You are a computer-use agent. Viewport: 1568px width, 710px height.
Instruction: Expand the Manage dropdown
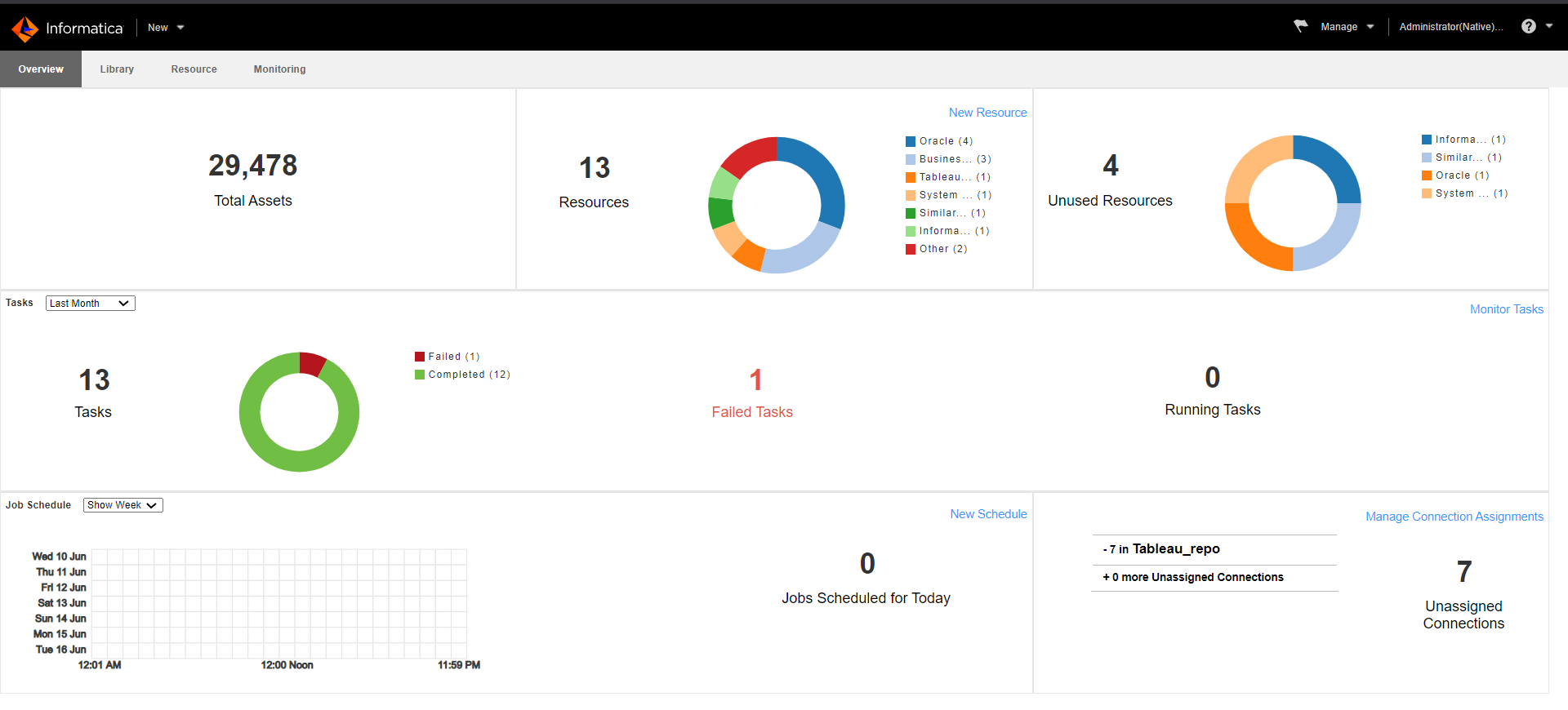[x=1347, y=27]
